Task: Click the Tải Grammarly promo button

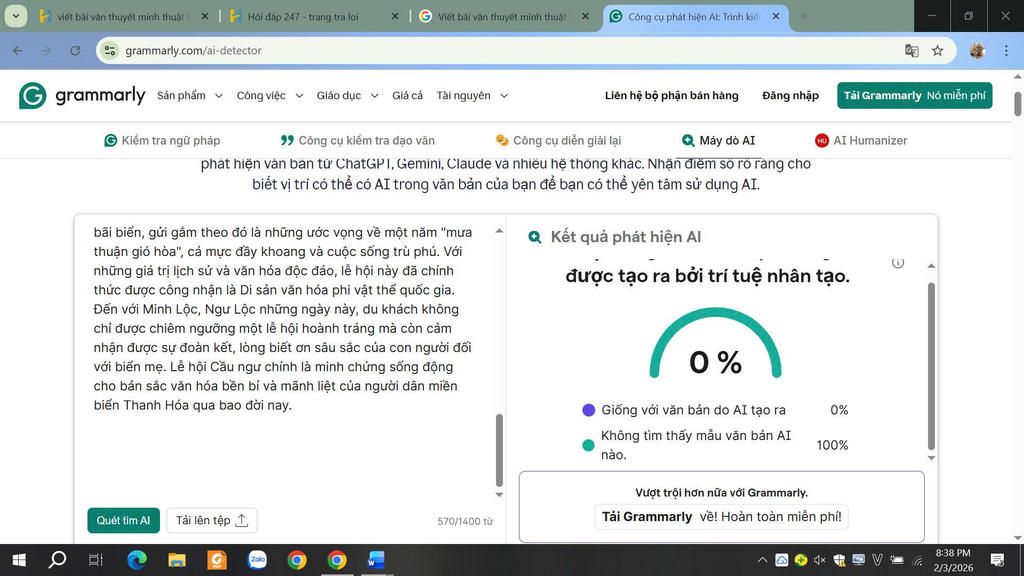Action: tap(721, 517)
